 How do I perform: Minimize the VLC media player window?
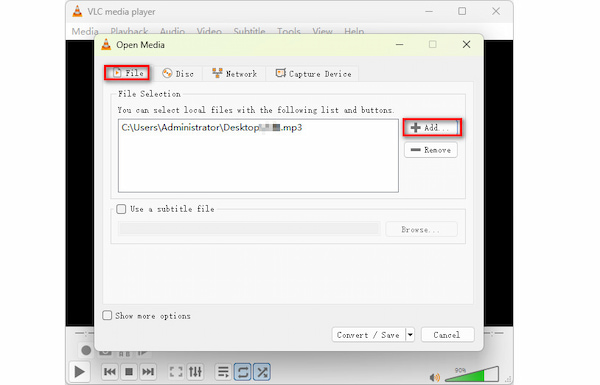[429, 11]
